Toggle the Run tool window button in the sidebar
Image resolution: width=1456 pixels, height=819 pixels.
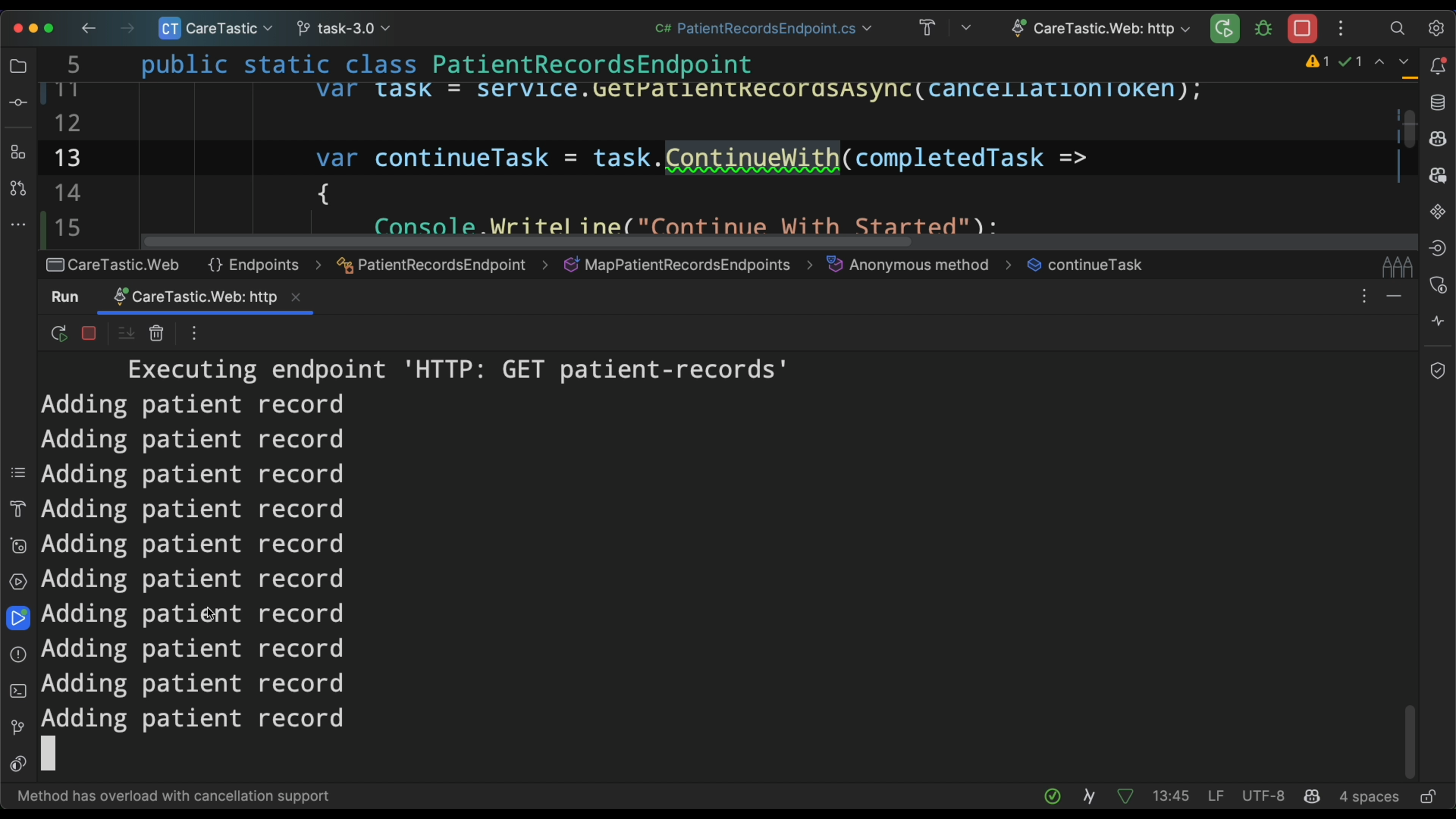(x=18, y=618)
